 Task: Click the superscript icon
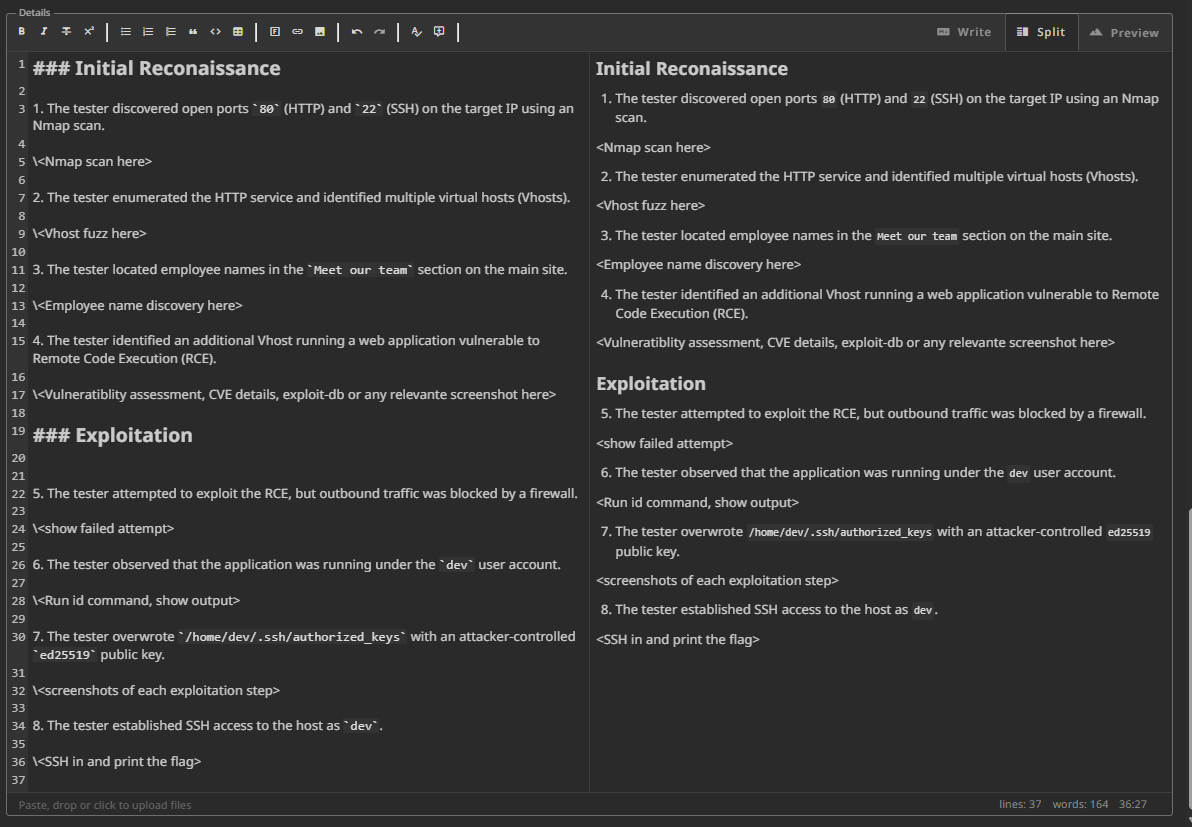tap(89, 32)
